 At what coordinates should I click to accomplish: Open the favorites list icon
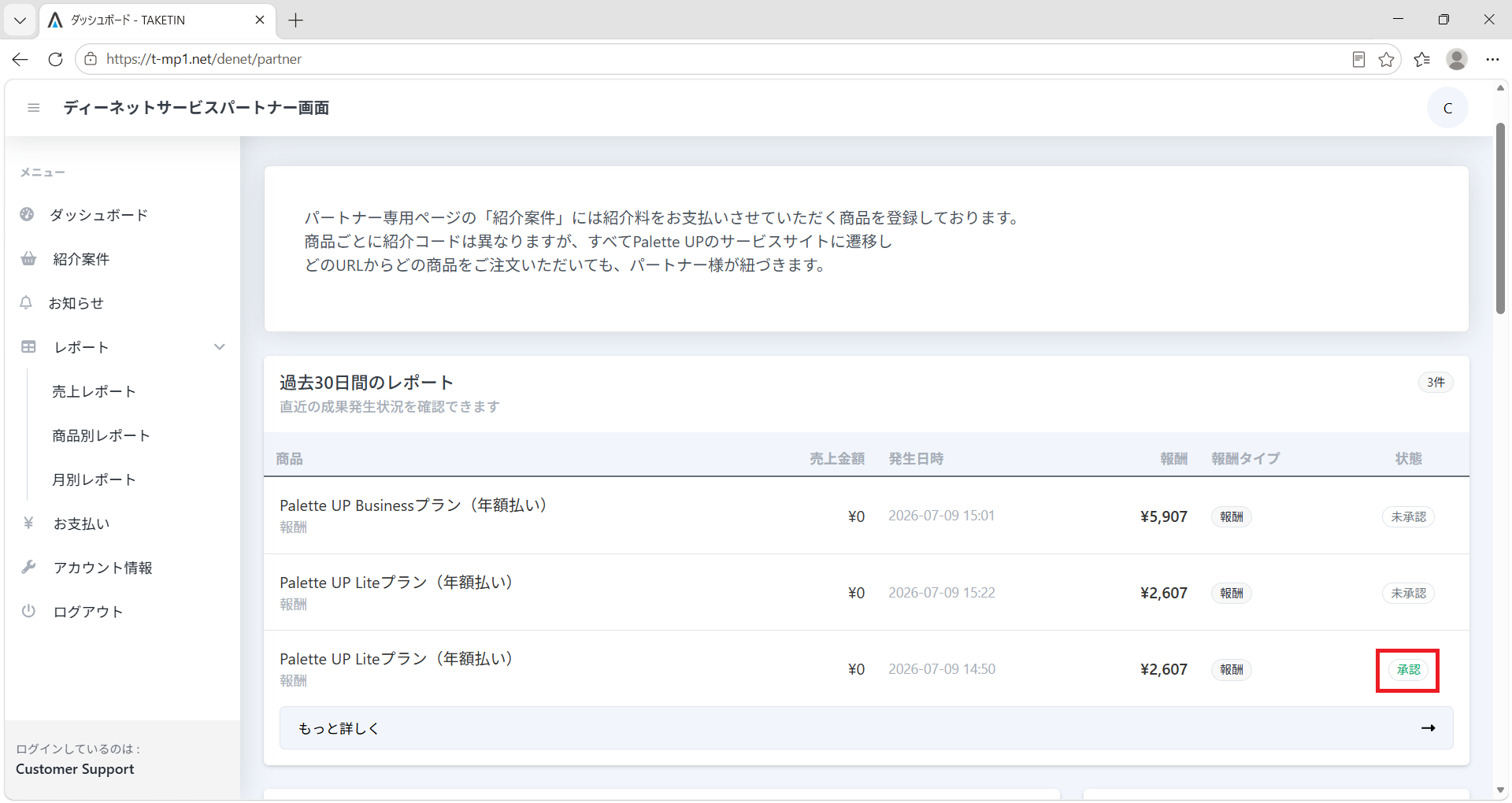(1421, 59)
